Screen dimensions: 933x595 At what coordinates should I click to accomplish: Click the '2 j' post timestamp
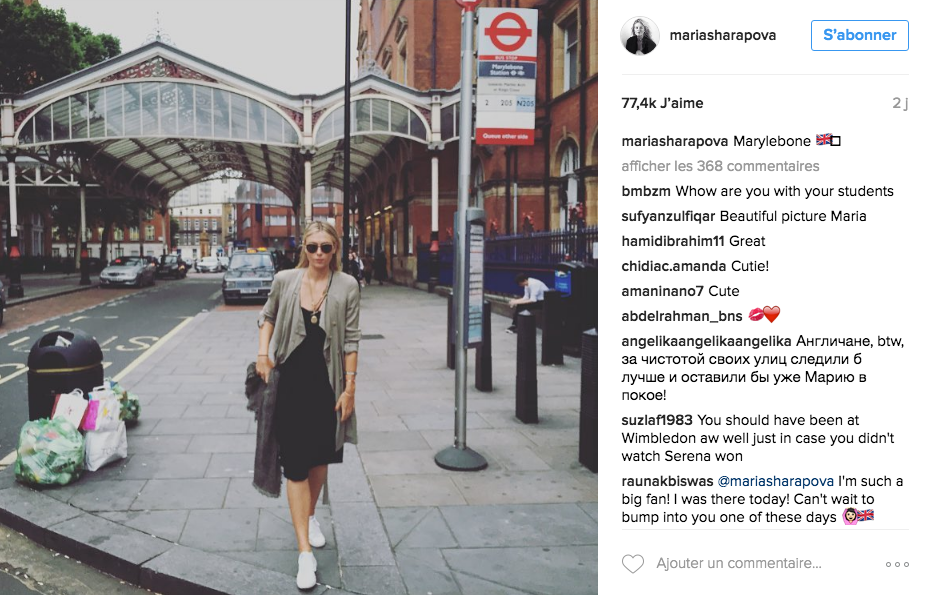tap(900, 103)
